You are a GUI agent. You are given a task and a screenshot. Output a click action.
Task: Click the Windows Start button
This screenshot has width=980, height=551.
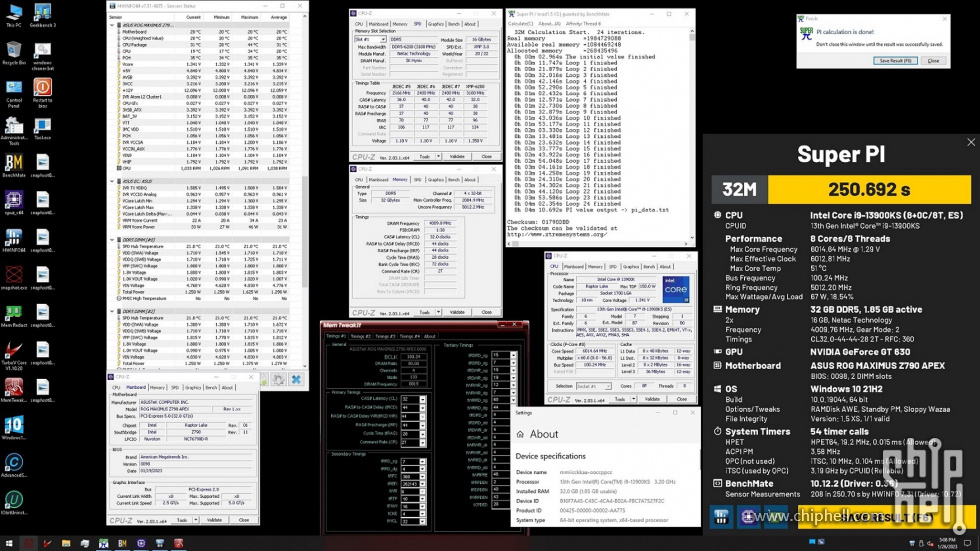click(x=9, y=544)
